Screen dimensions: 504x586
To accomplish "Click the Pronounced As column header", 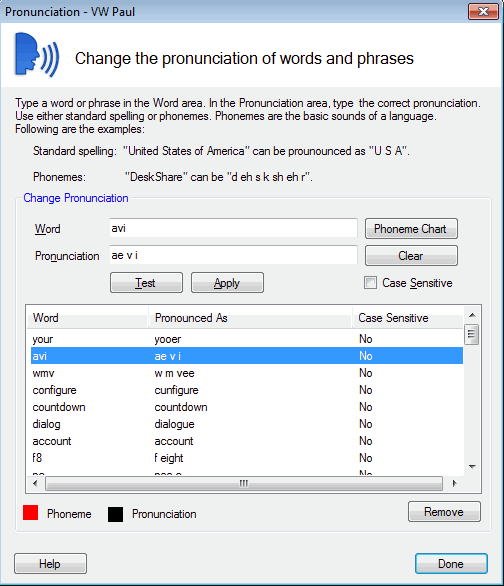I will tap(250, 318).
